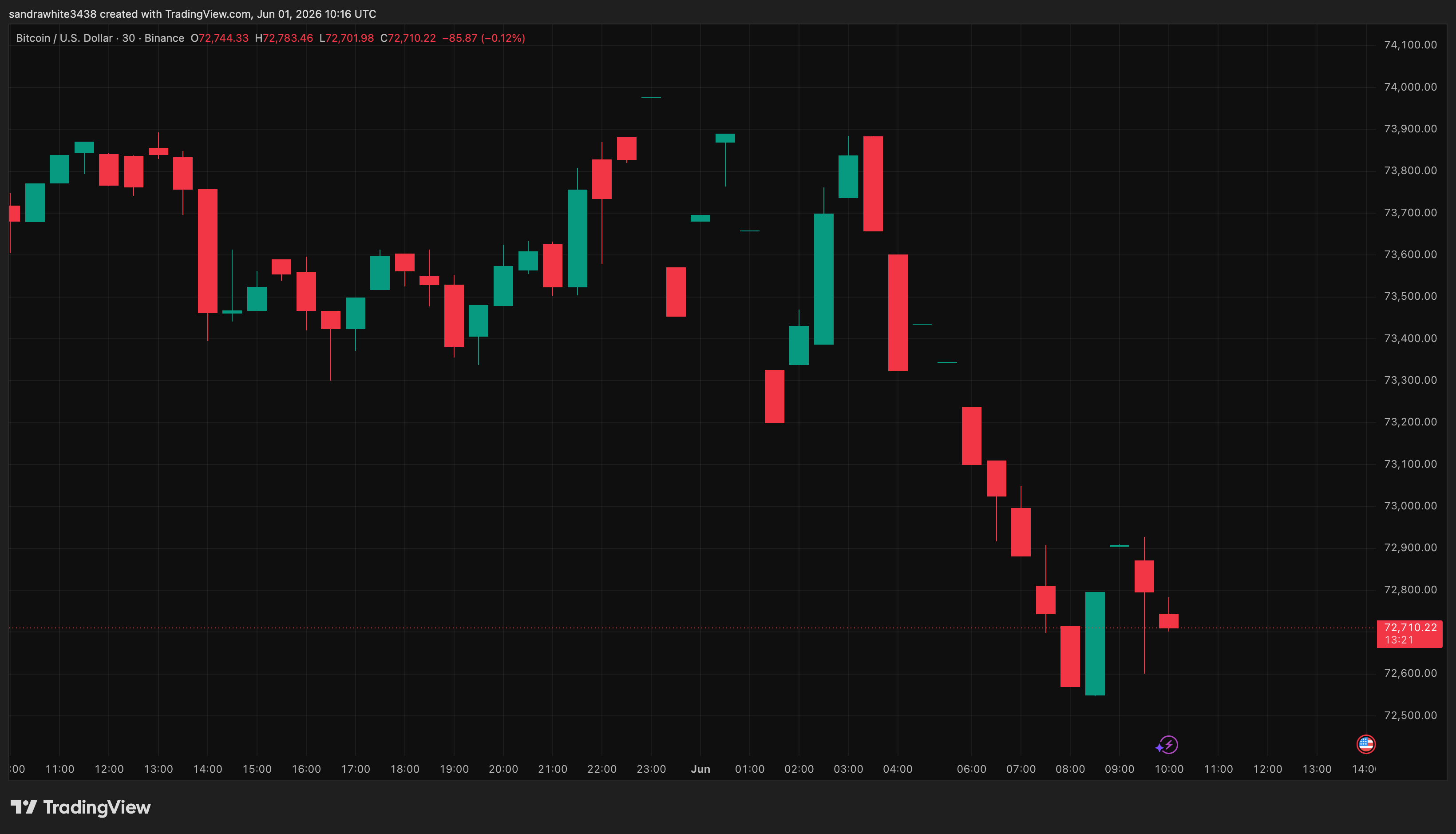Screen dimensions: 1456x834
Task: Click the 23:00 time axis label
Action: (x=651, y=769)
